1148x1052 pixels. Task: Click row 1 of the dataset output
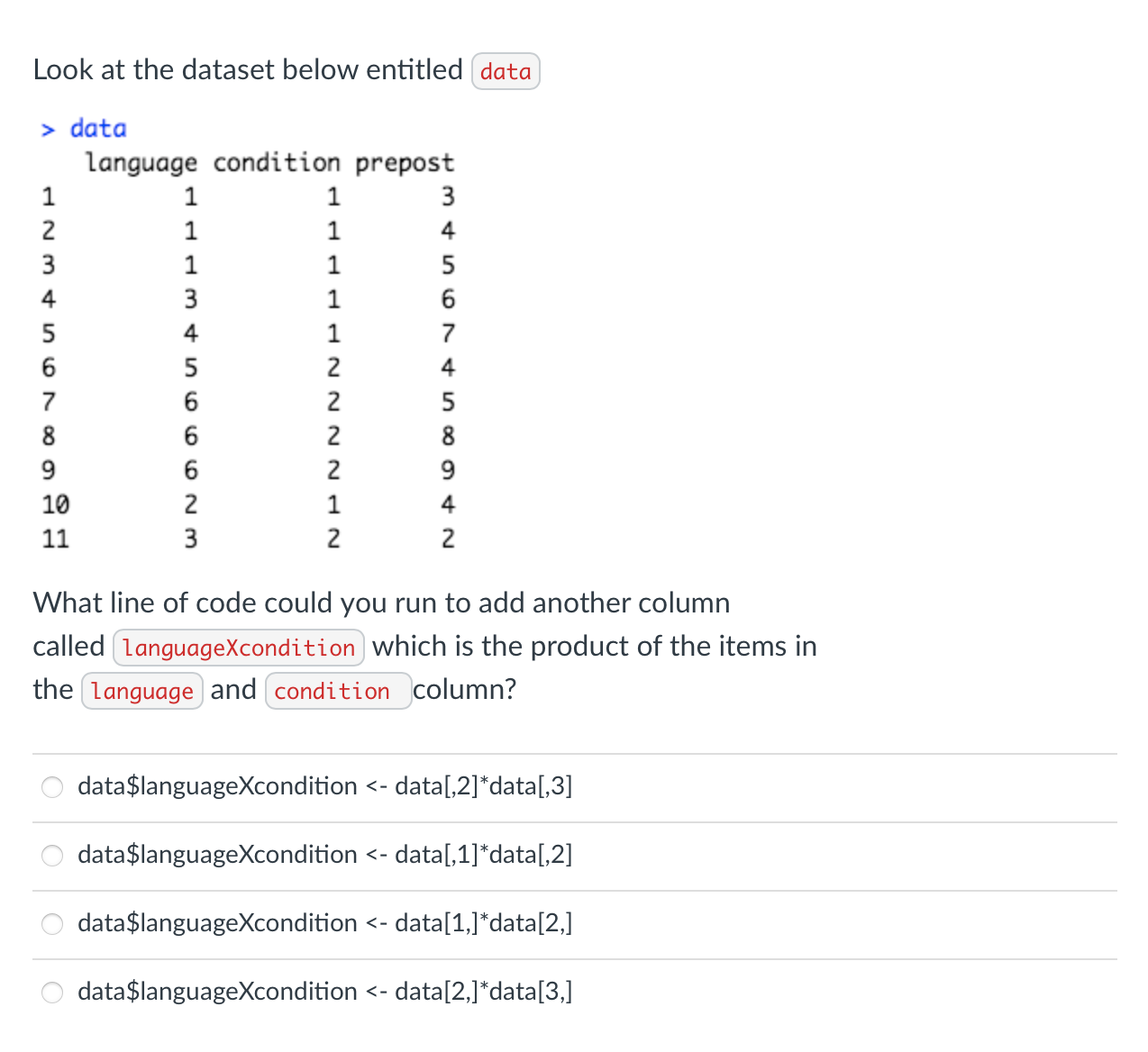pyautogui.click(x=243, y=196)
